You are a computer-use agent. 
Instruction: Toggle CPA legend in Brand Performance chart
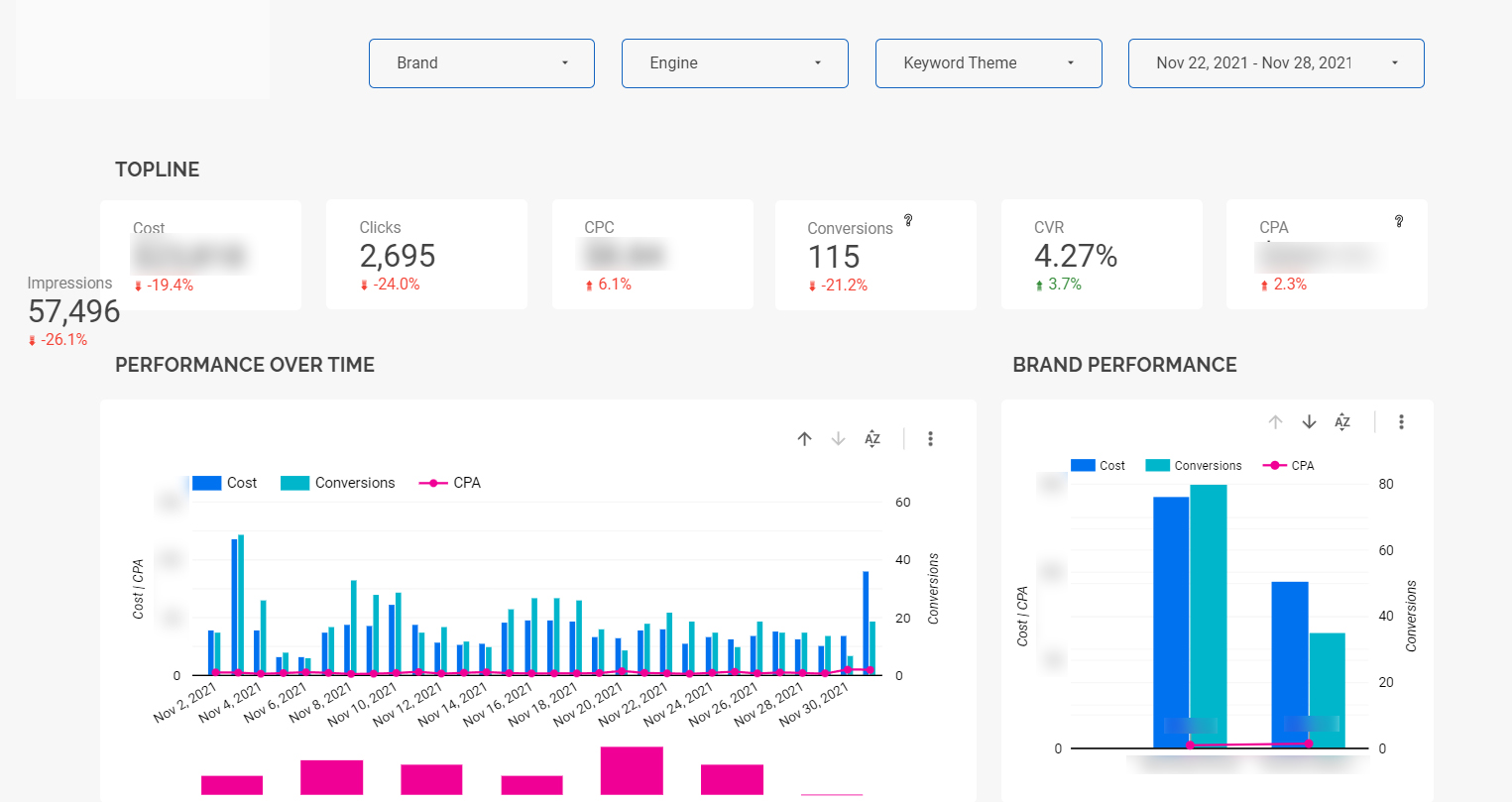[1288, 465]
